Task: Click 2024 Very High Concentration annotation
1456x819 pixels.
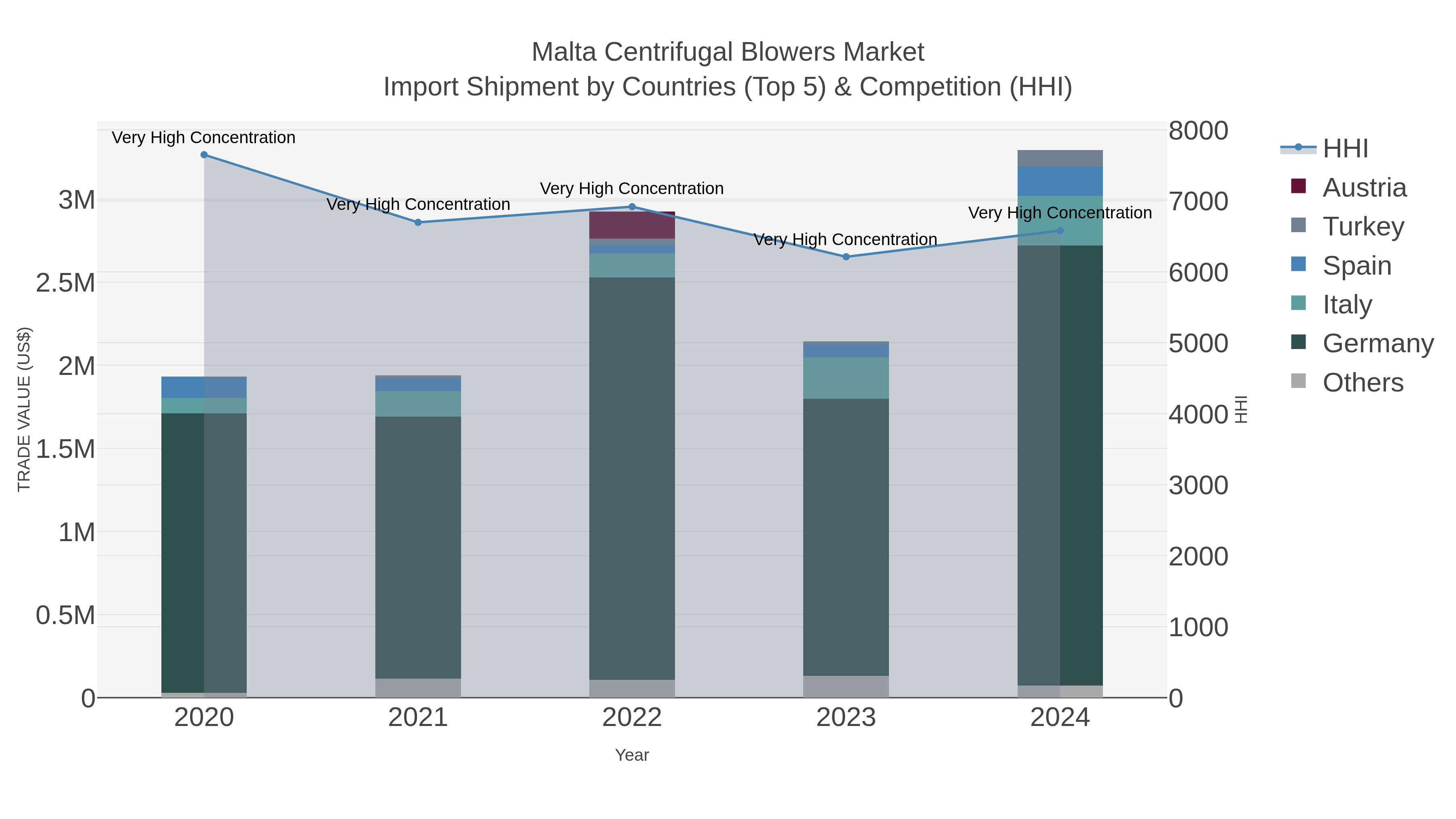Action: pyautogui.click(x=1060, y=212)
